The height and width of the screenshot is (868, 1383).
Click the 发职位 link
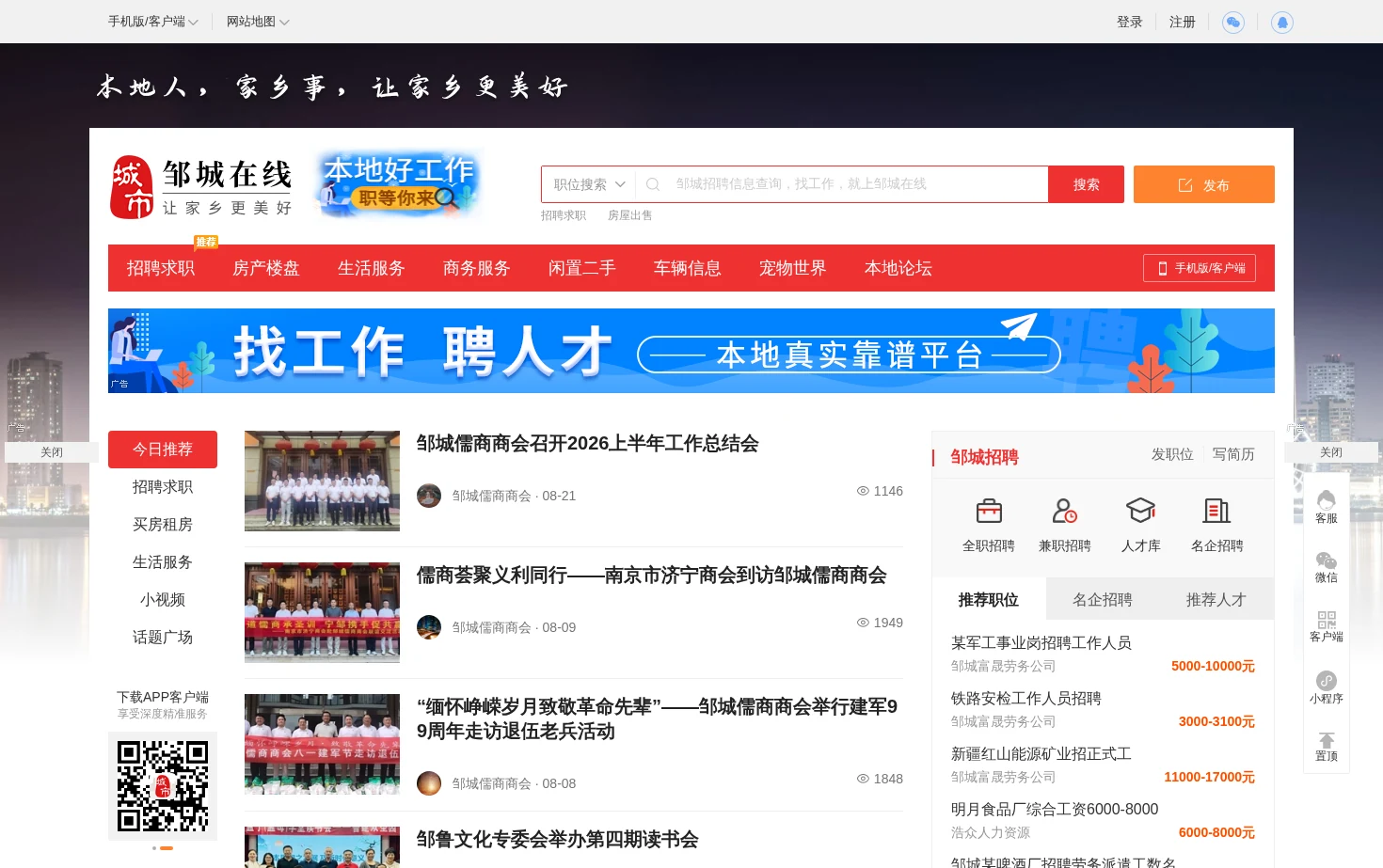(1172, 454)
